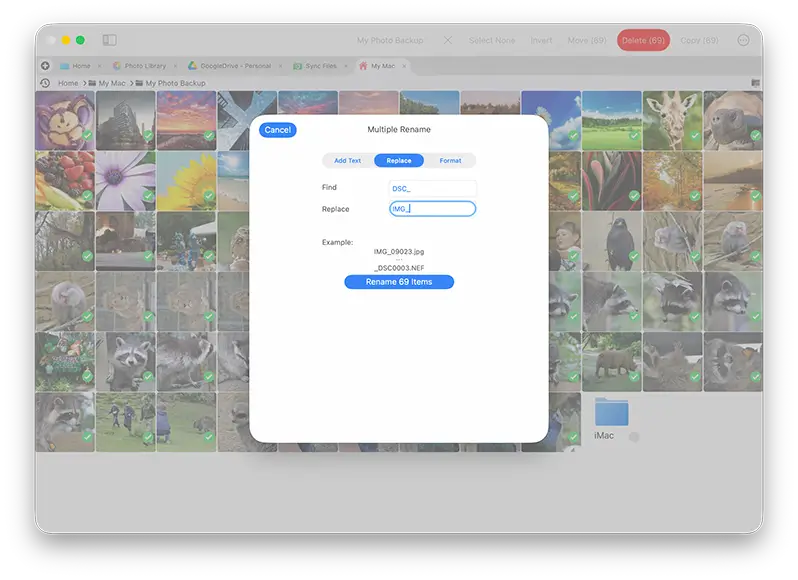Image resolution: width=798 pixels, height=580 pixels.
Task: Select the orange autumn trees thumbnail
Action: [x=672, y=181]
